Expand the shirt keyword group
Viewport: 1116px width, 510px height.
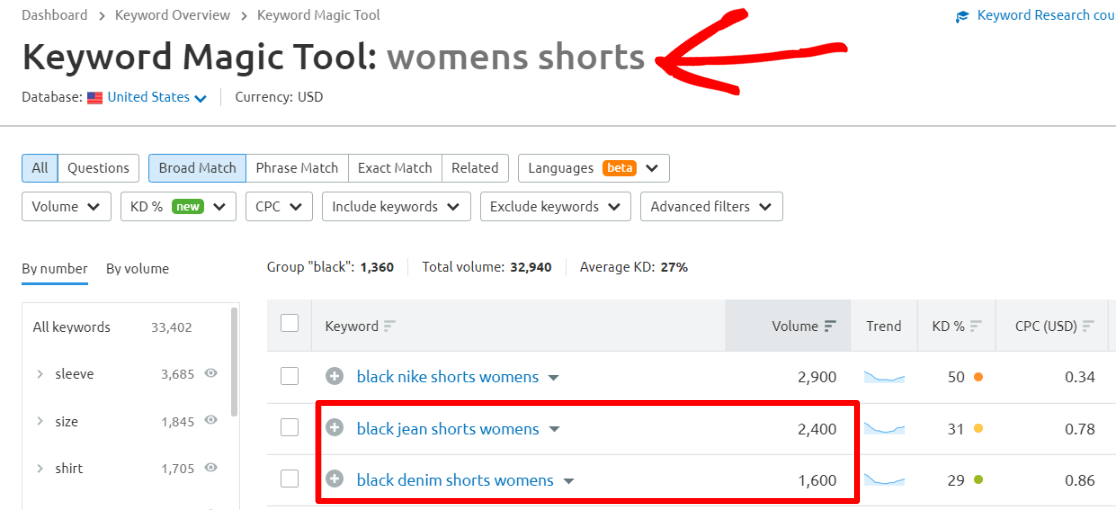[41, 469]
